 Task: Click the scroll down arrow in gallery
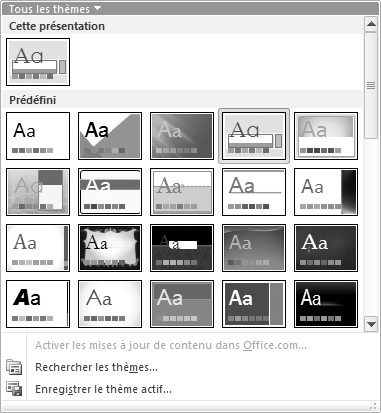pyautogui.click(x=371, y=324)
